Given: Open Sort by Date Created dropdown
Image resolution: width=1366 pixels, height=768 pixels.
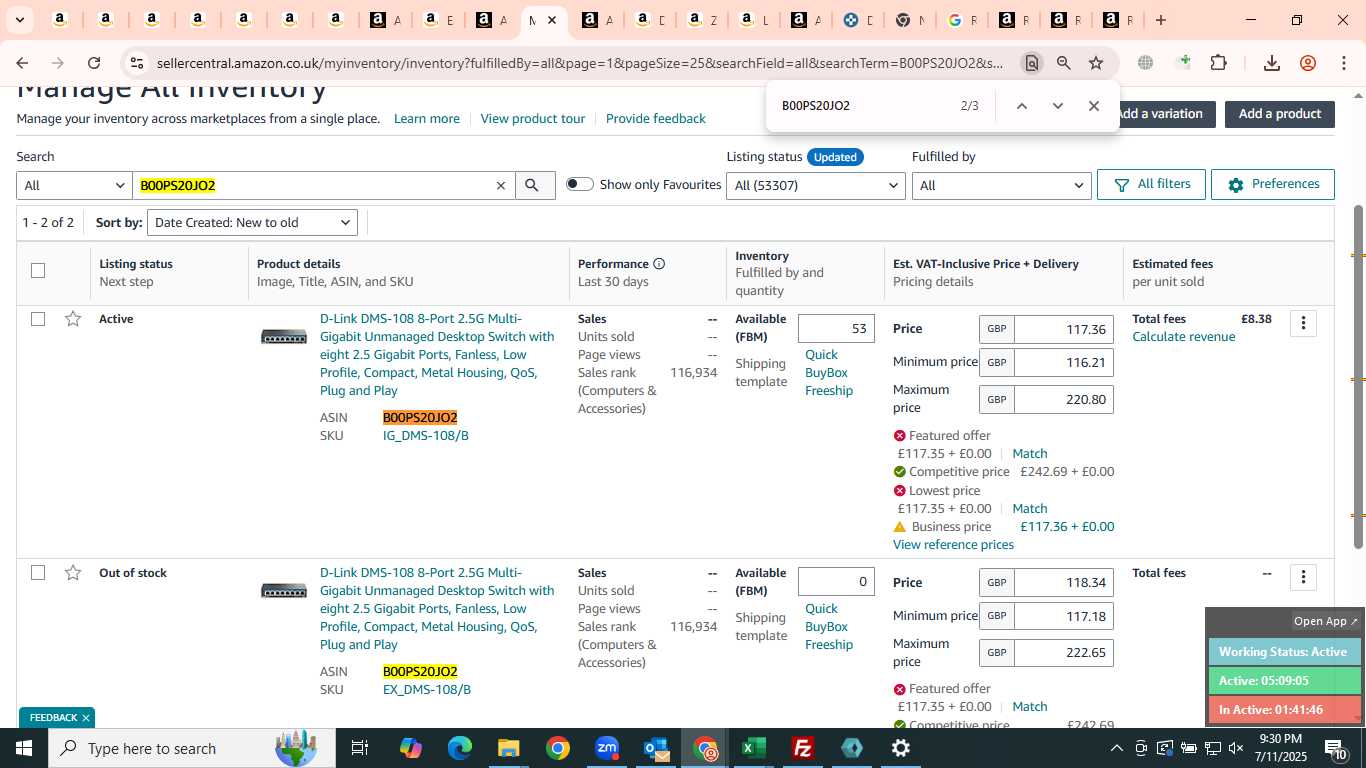Looking at the screenshot, I should tap(252, 222).
